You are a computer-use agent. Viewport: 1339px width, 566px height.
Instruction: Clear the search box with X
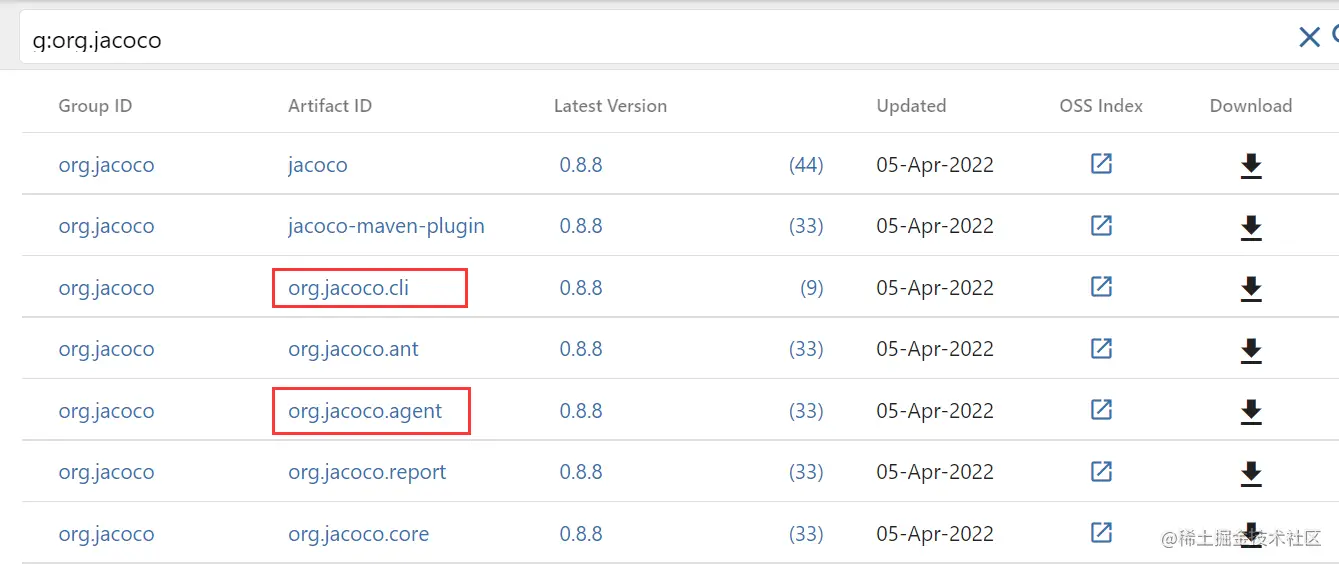coord(1309,38)
